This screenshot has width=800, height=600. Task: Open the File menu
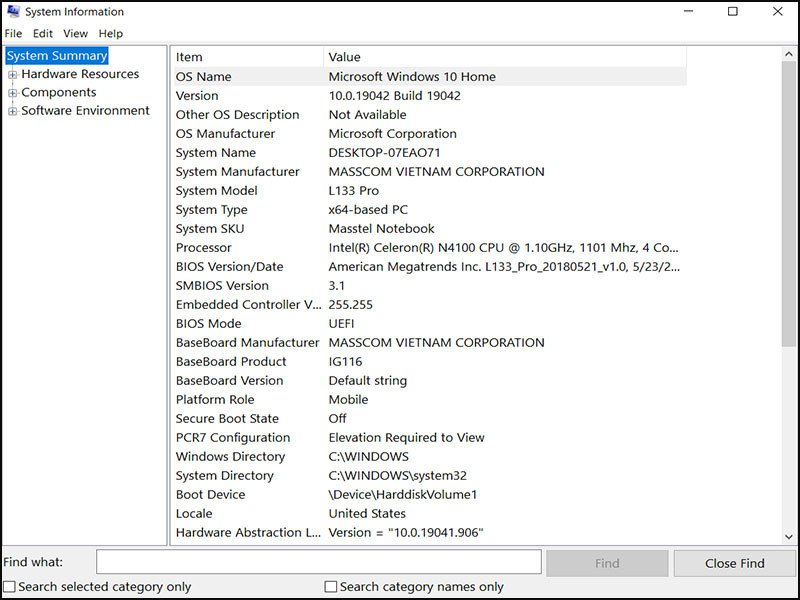coord(14,33)
